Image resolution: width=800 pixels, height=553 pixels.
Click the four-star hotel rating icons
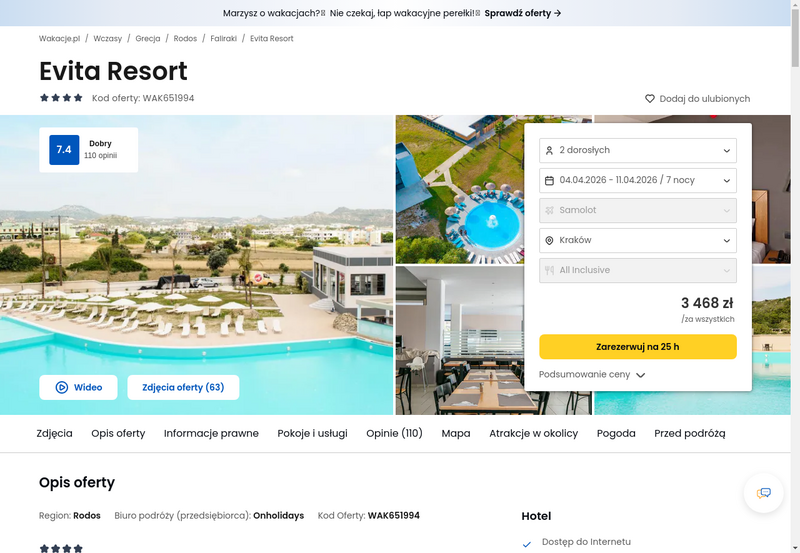coord(61,98)
